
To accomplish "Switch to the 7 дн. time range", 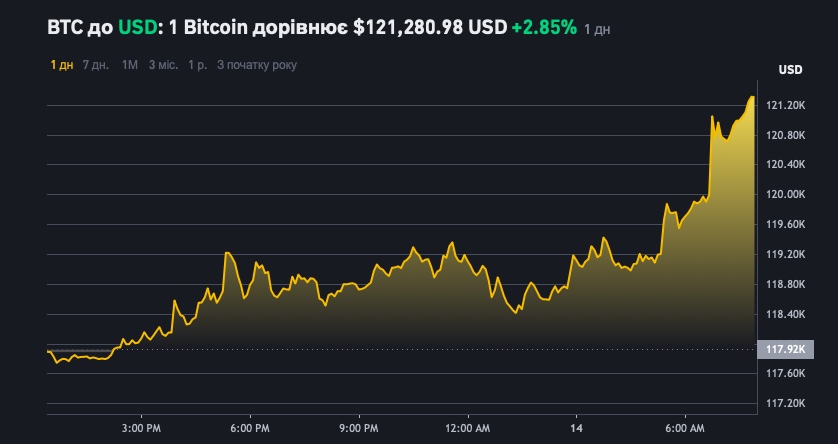I will coord(96,65).
